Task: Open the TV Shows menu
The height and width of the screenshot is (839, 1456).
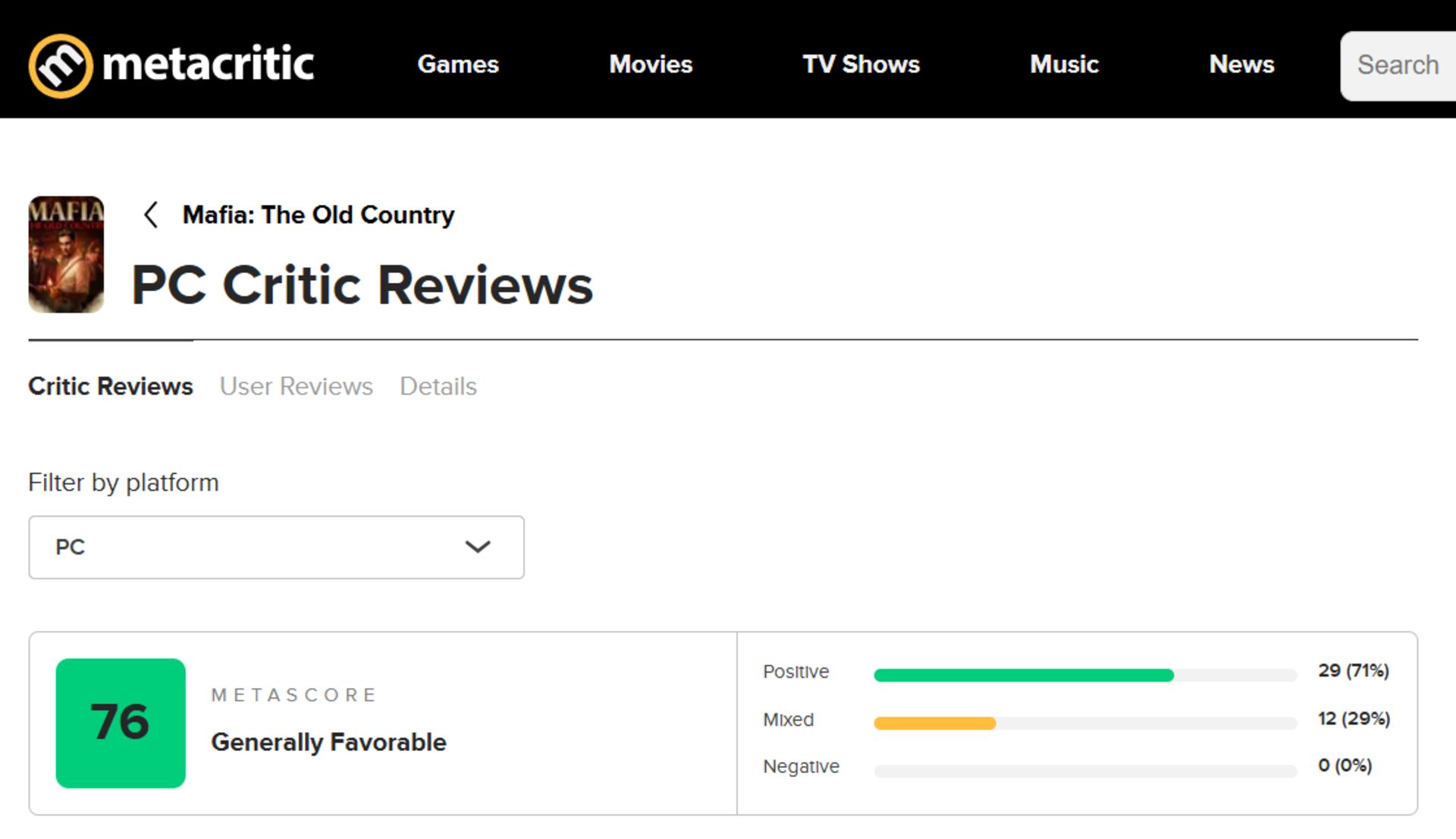Action: point(861,64)
